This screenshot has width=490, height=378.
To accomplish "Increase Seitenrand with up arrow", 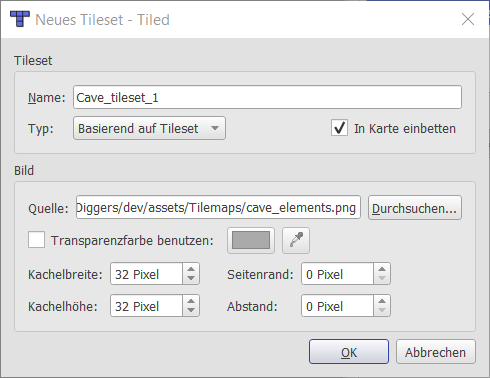I will coord(382,269).
